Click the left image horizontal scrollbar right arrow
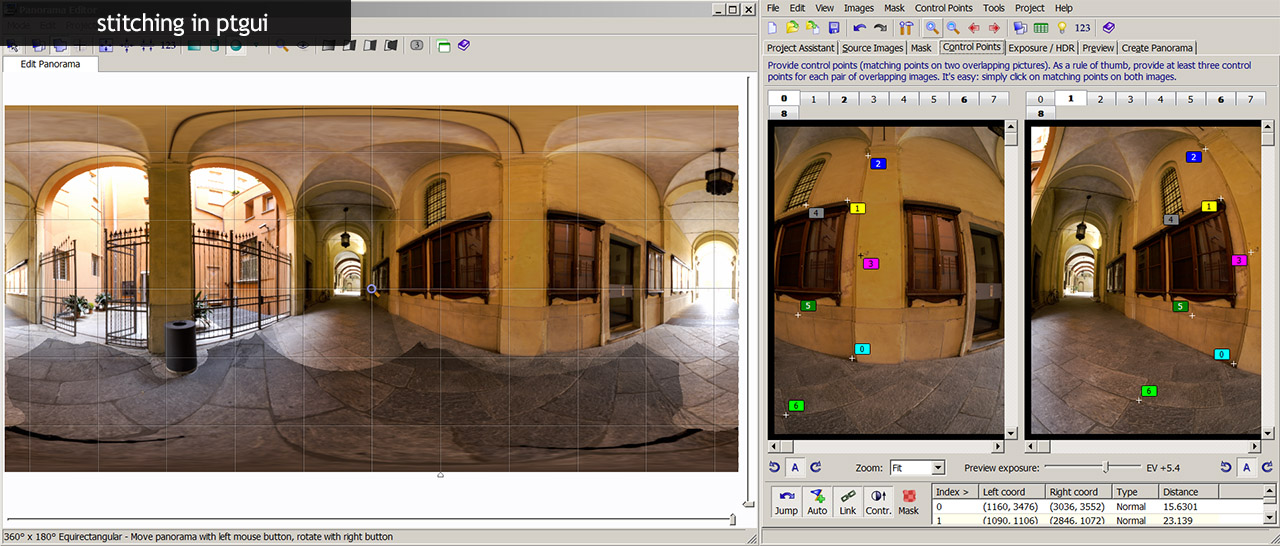 (997, 446)
